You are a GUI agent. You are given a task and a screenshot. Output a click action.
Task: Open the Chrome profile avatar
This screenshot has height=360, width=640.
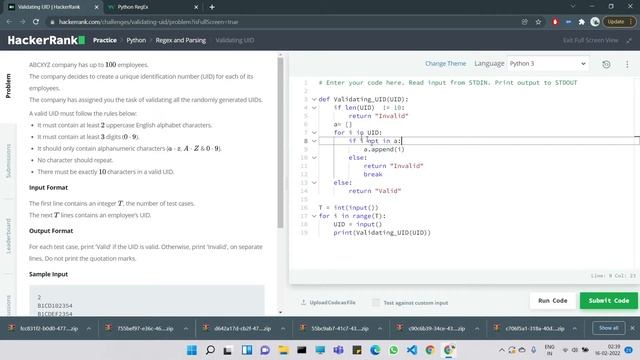point(595,22)
